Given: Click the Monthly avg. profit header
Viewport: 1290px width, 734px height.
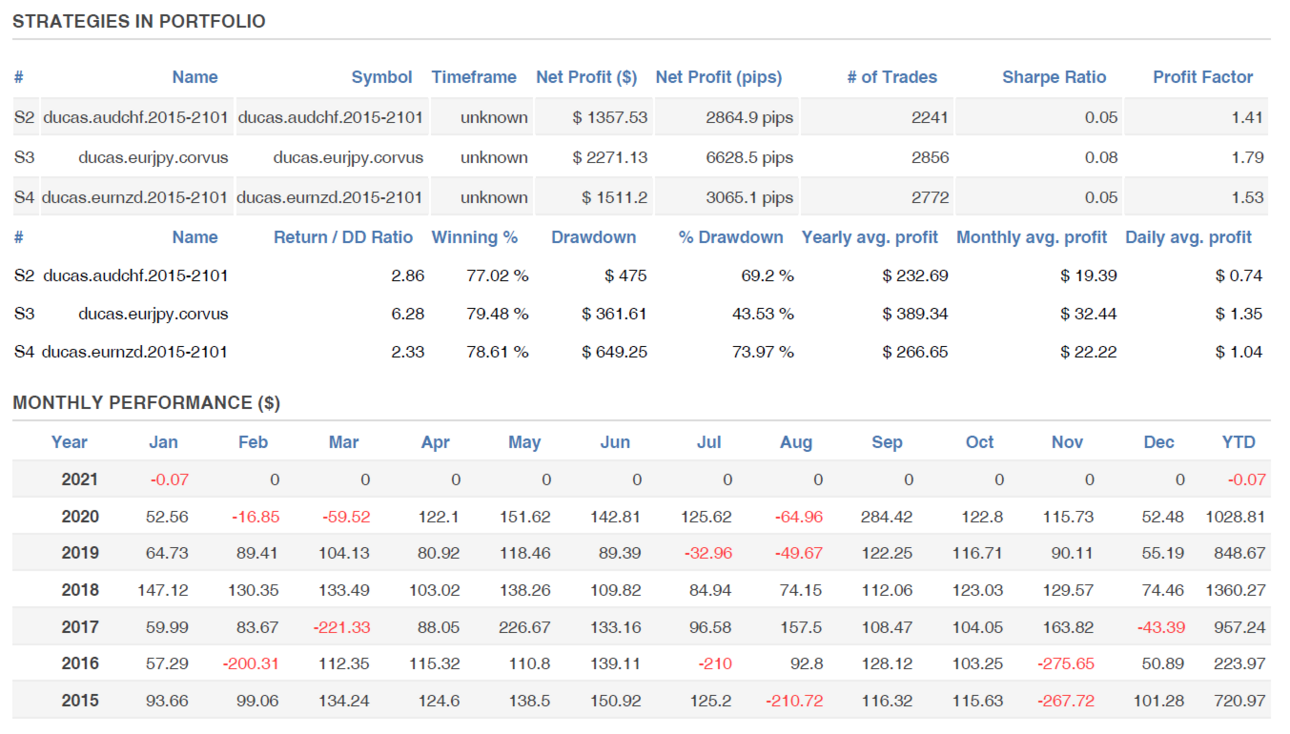Looking at the screenshot, I should coord(1032,237).
